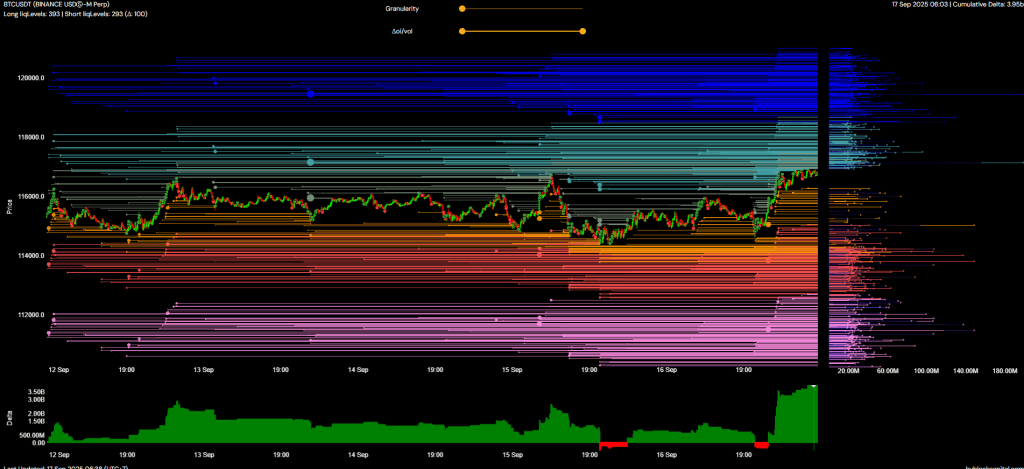Click the 114000.0 price axis label
The width and height of the screenshot is (1024, 469).
(x=30, y=256)
